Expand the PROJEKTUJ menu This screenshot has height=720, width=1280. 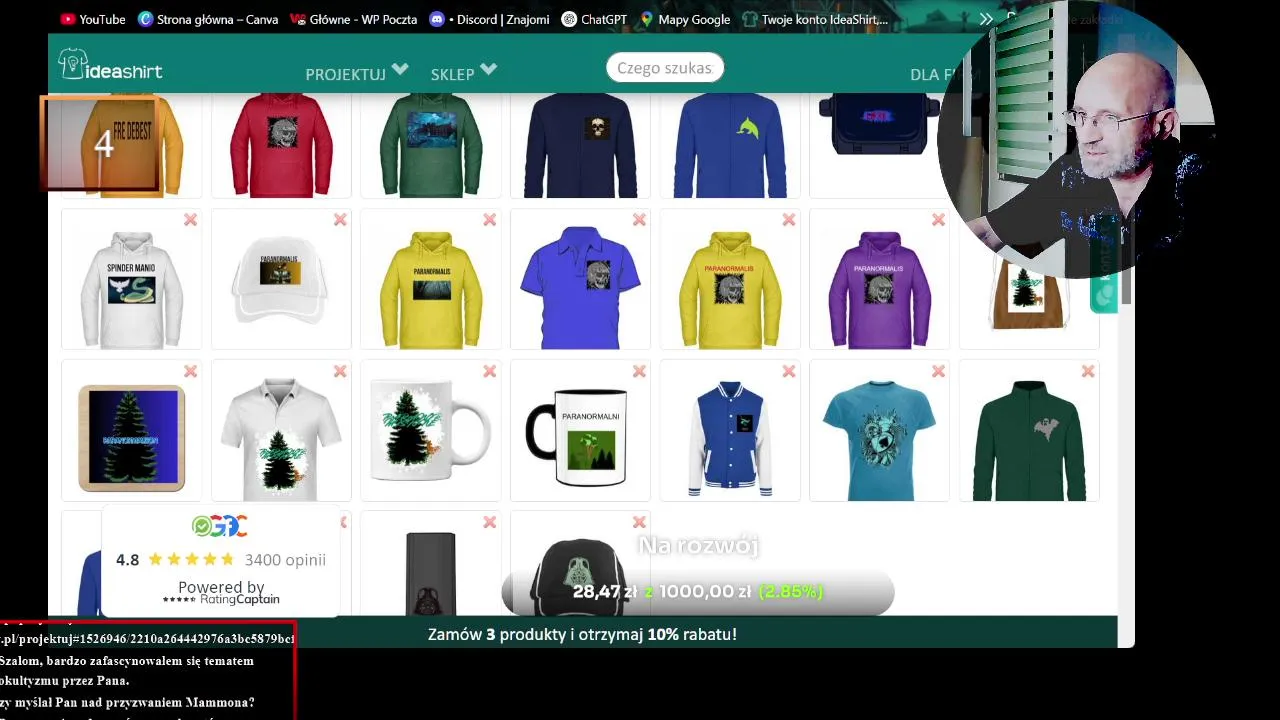pyautogui.click(x=357, y=73)
